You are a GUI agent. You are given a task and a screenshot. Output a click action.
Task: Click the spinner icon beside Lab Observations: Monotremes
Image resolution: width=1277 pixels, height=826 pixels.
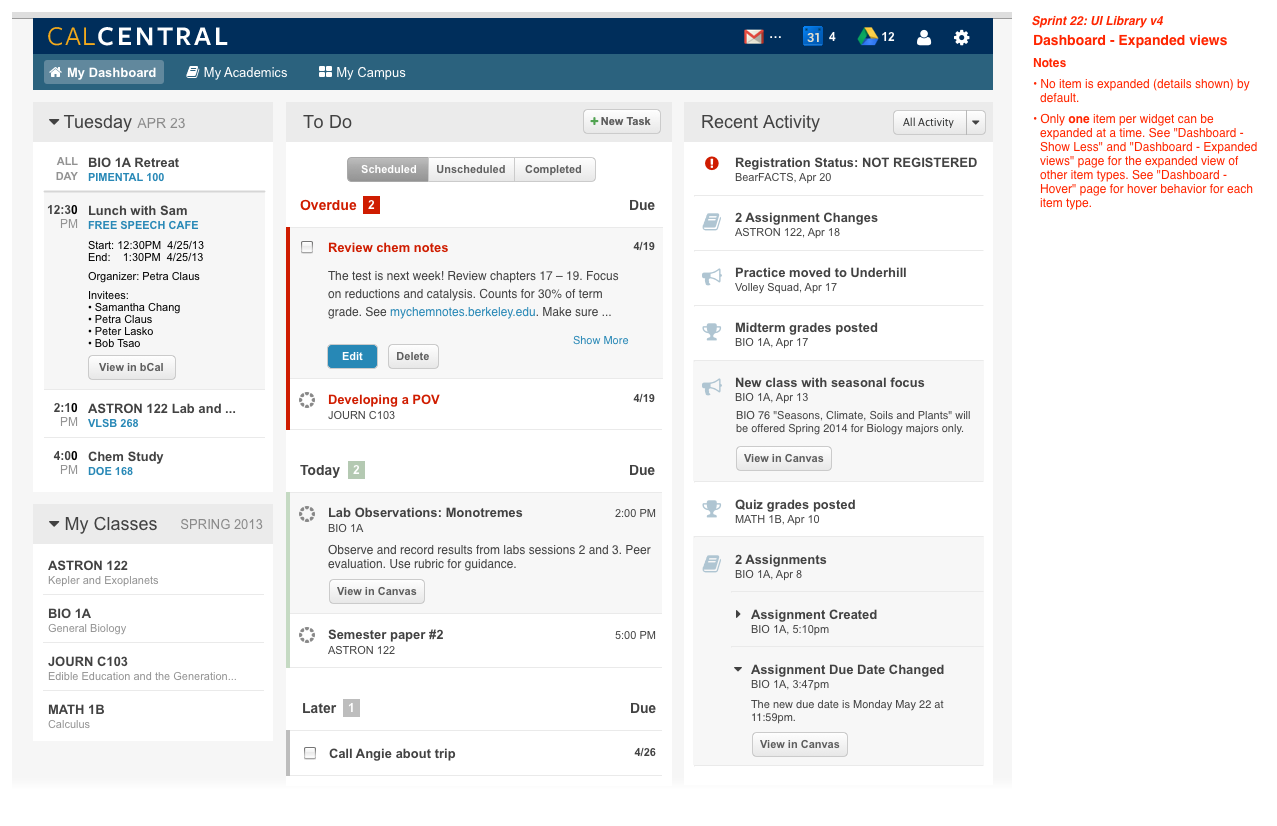tap(308, 513)
